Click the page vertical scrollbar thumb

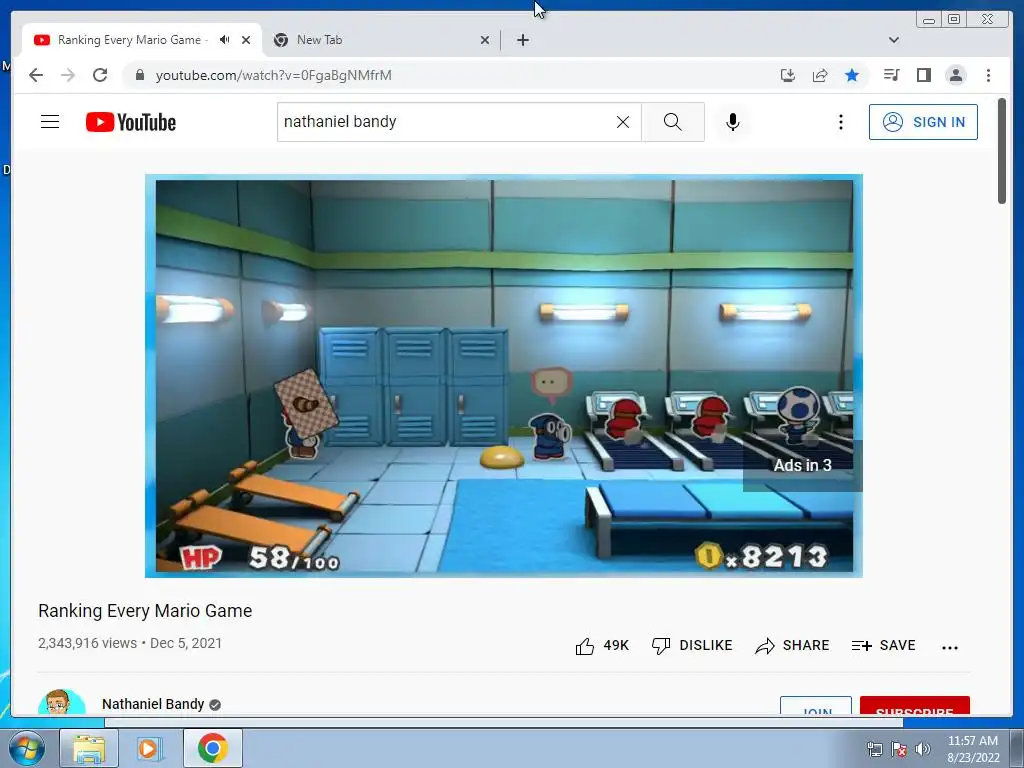(x=1002, y=151)
